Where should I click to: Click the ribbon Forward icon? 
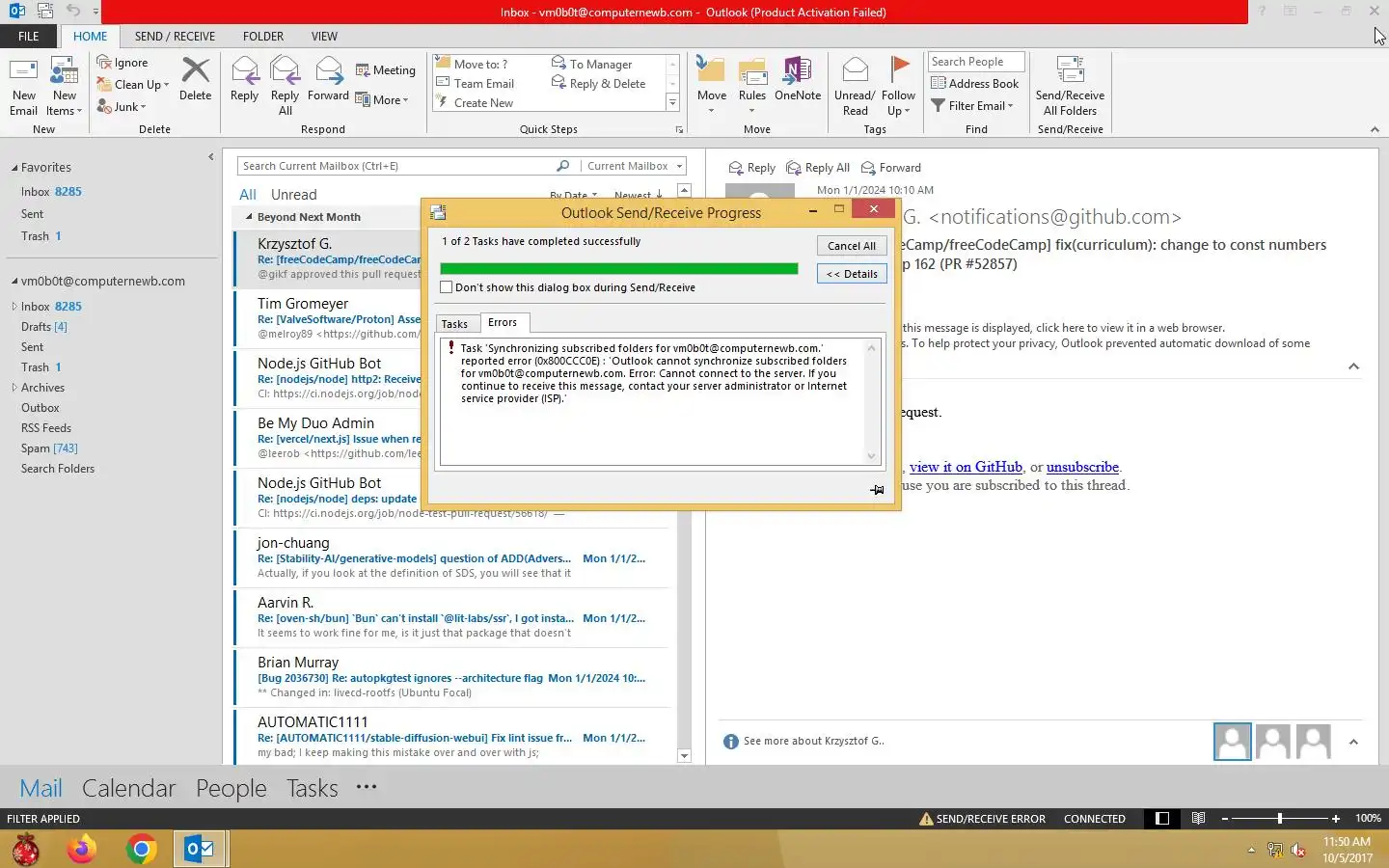click(328, 70)
